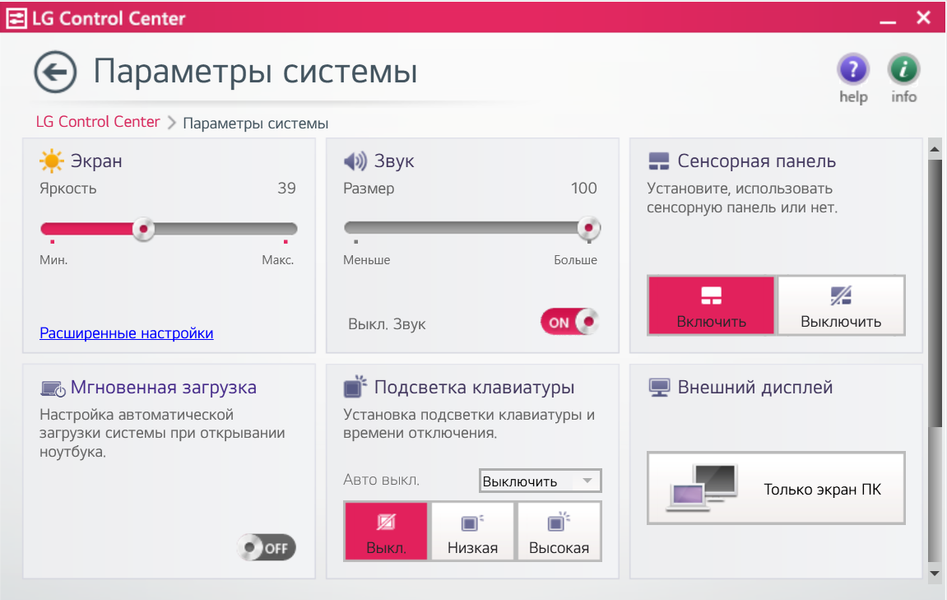Minimize the LG Control Center window

click(888, 20)
